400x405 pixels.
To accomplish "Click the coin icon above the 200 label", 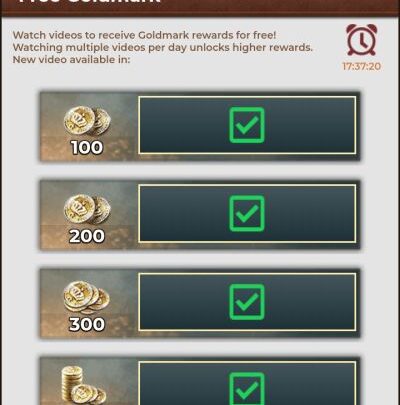I will pos(87,209).
